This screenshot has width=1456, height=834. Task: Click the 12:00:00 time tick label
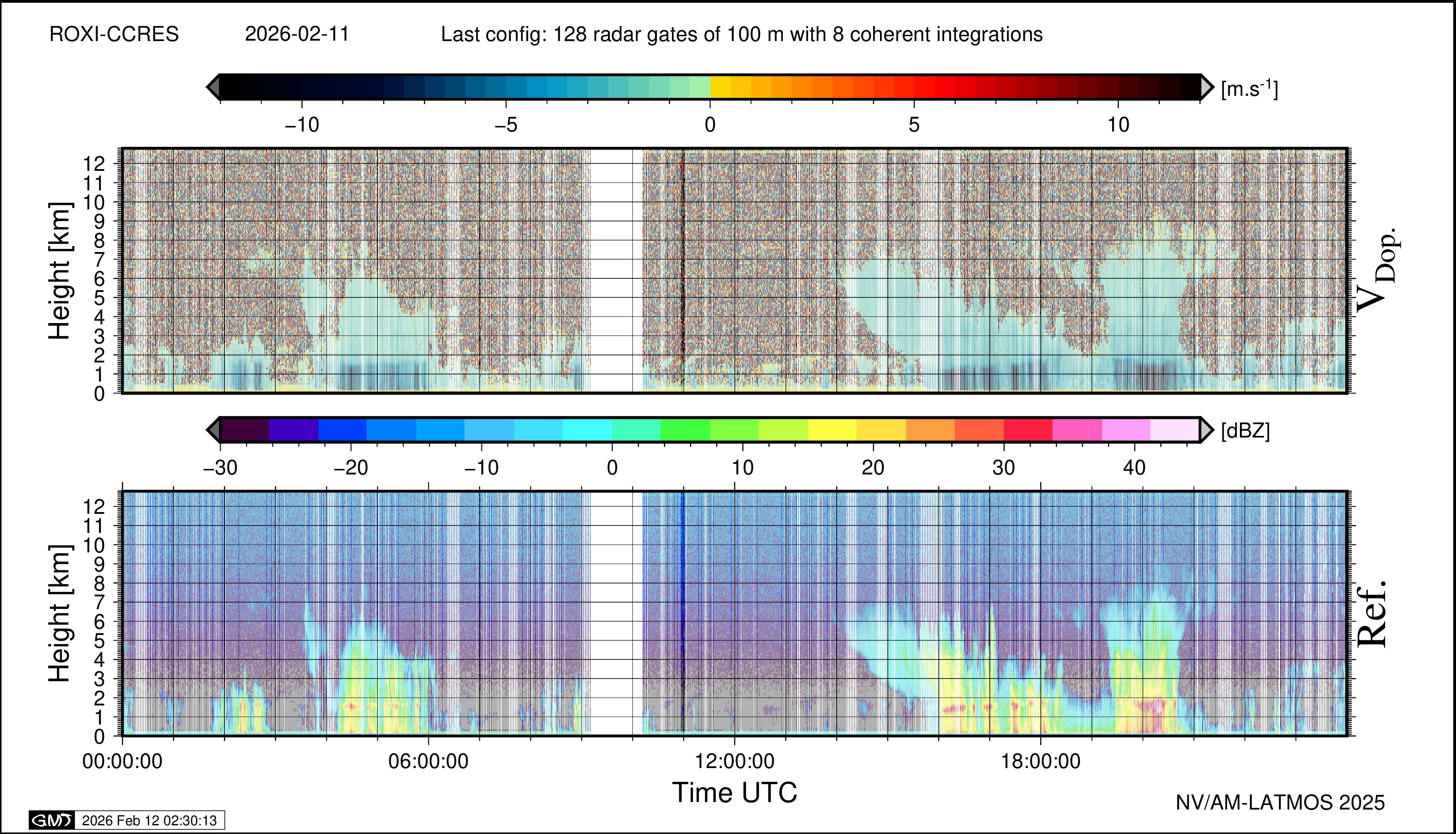(x=734, y=761)
